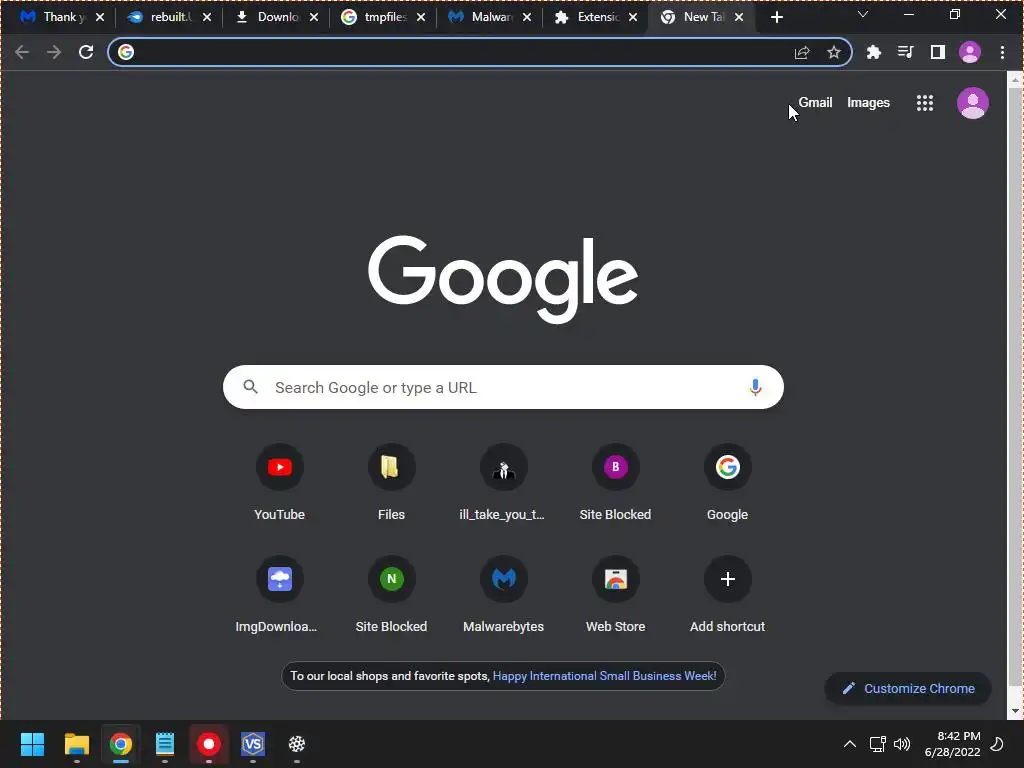
Task: Open the Gmail link
Action: [815, 103]
